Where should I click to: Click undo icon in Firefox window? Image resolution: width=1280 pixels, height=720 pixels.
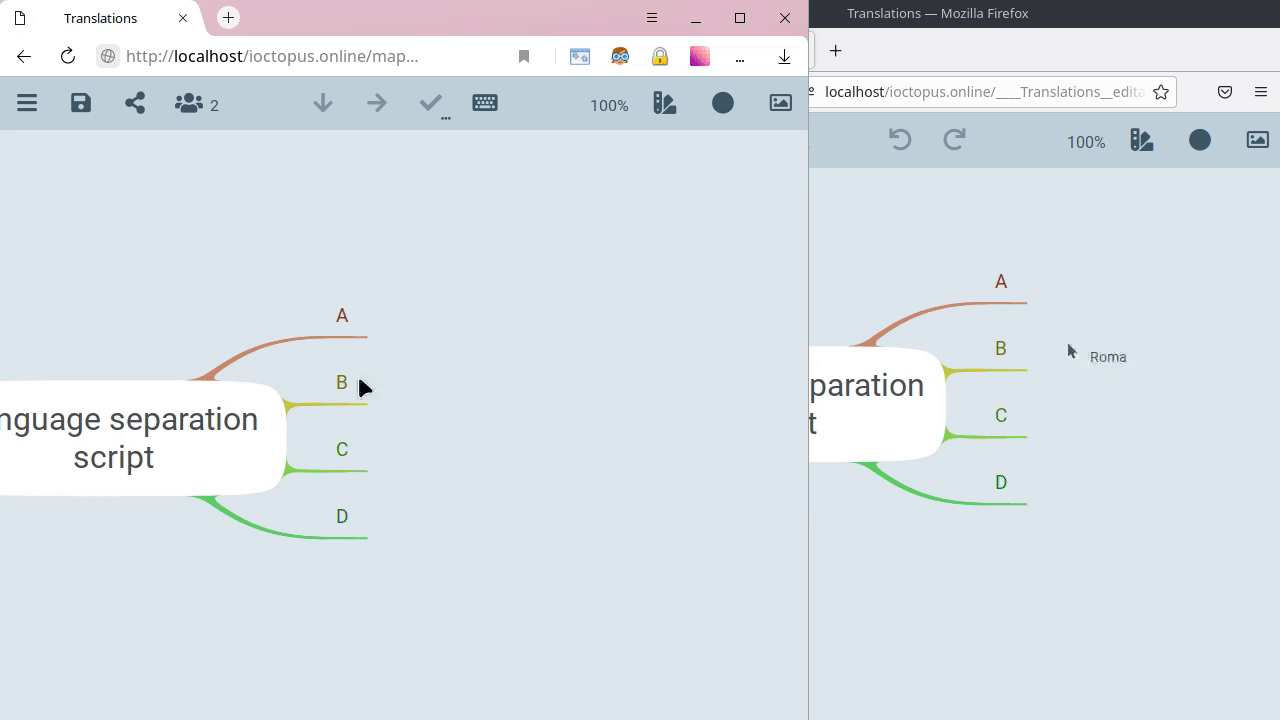900,139
